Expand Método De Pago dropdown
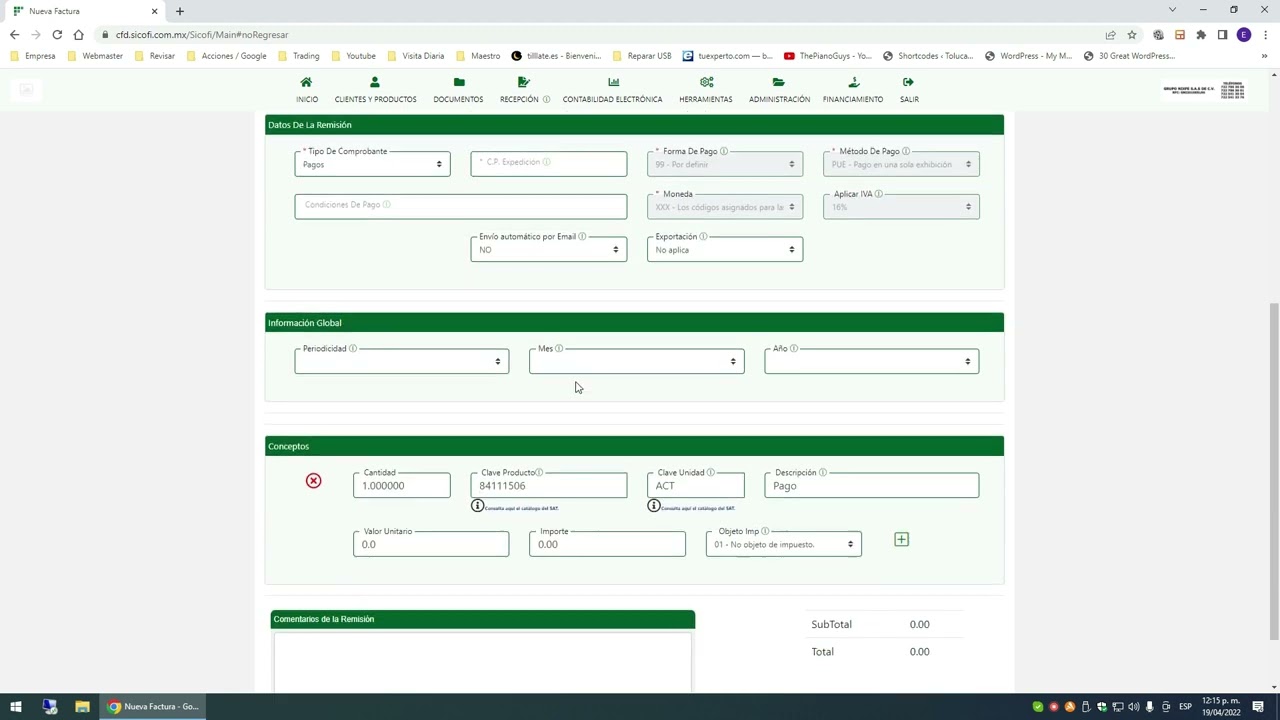Image resolution: width=1280 pixels, height=720 pixels. coord(901,164)
